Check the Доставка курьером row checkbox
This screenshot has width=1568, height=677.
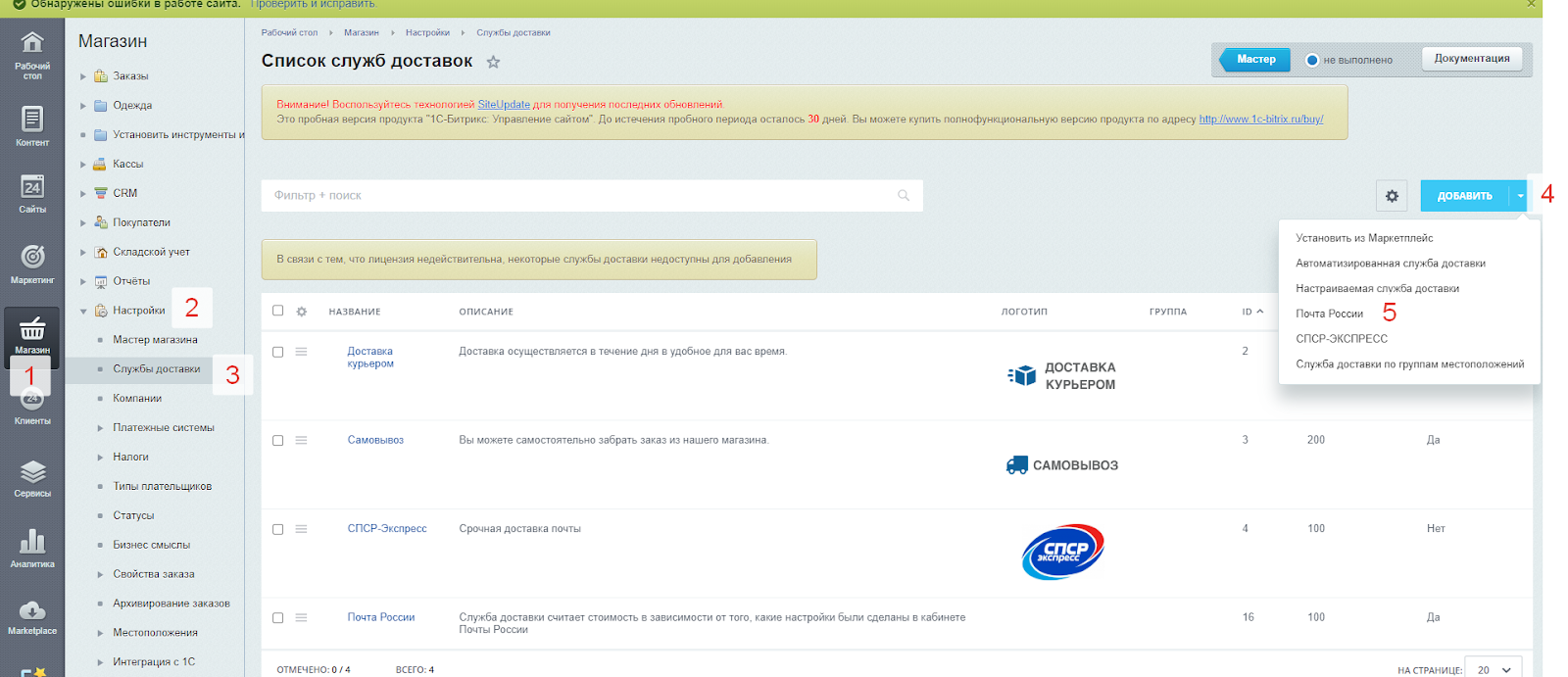(278, 352)
